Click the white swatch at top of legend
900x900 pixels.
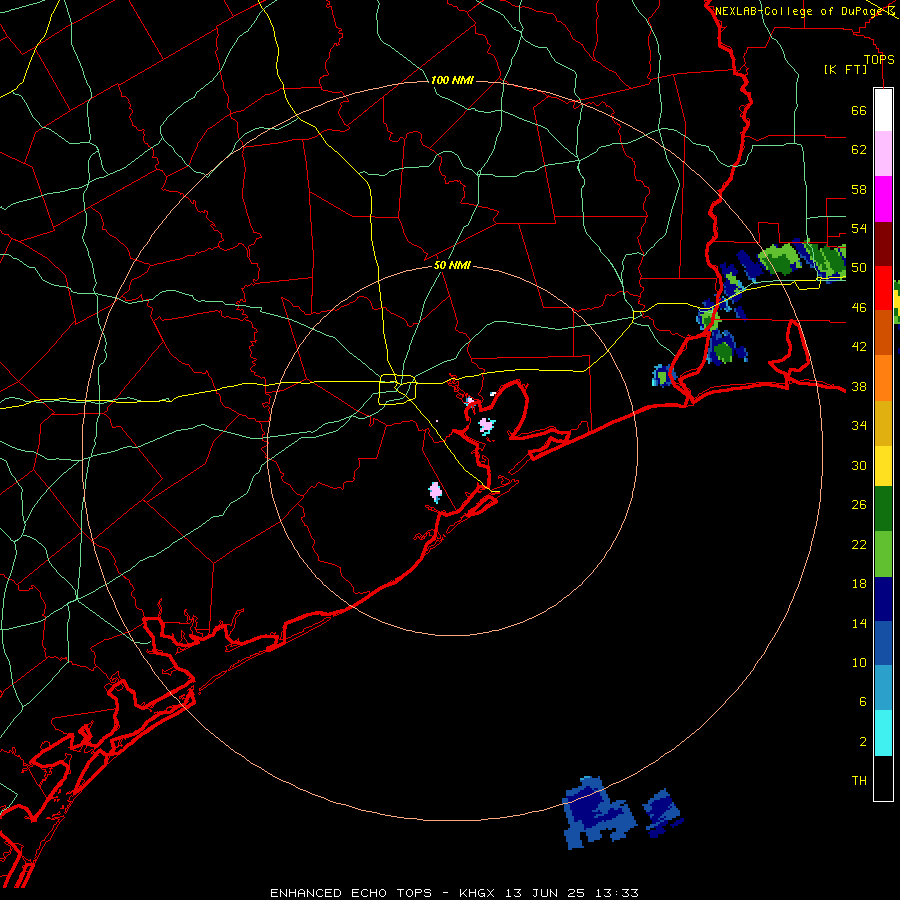tap(883, 110)
